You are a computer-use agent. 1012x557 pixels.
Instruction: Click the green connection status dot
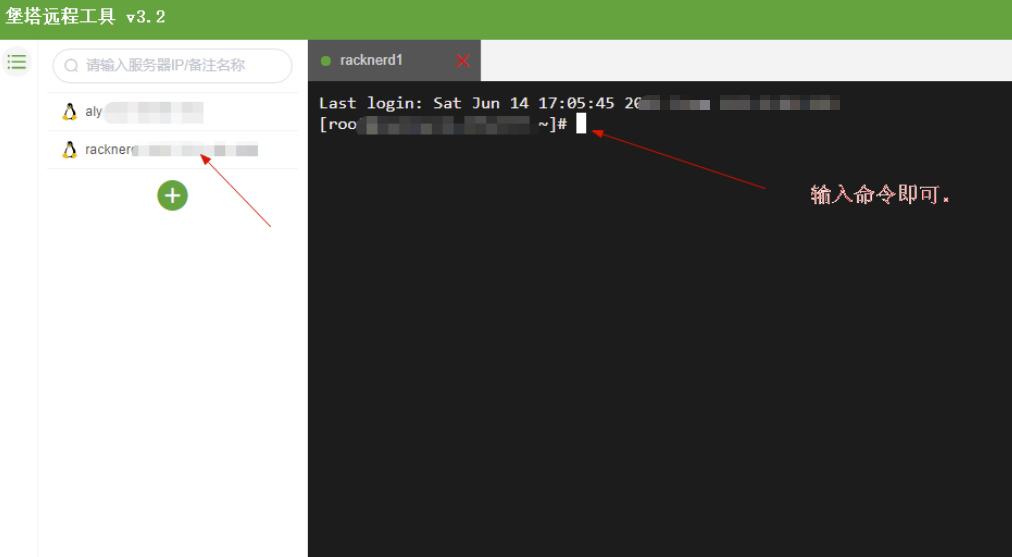(326, 61)
